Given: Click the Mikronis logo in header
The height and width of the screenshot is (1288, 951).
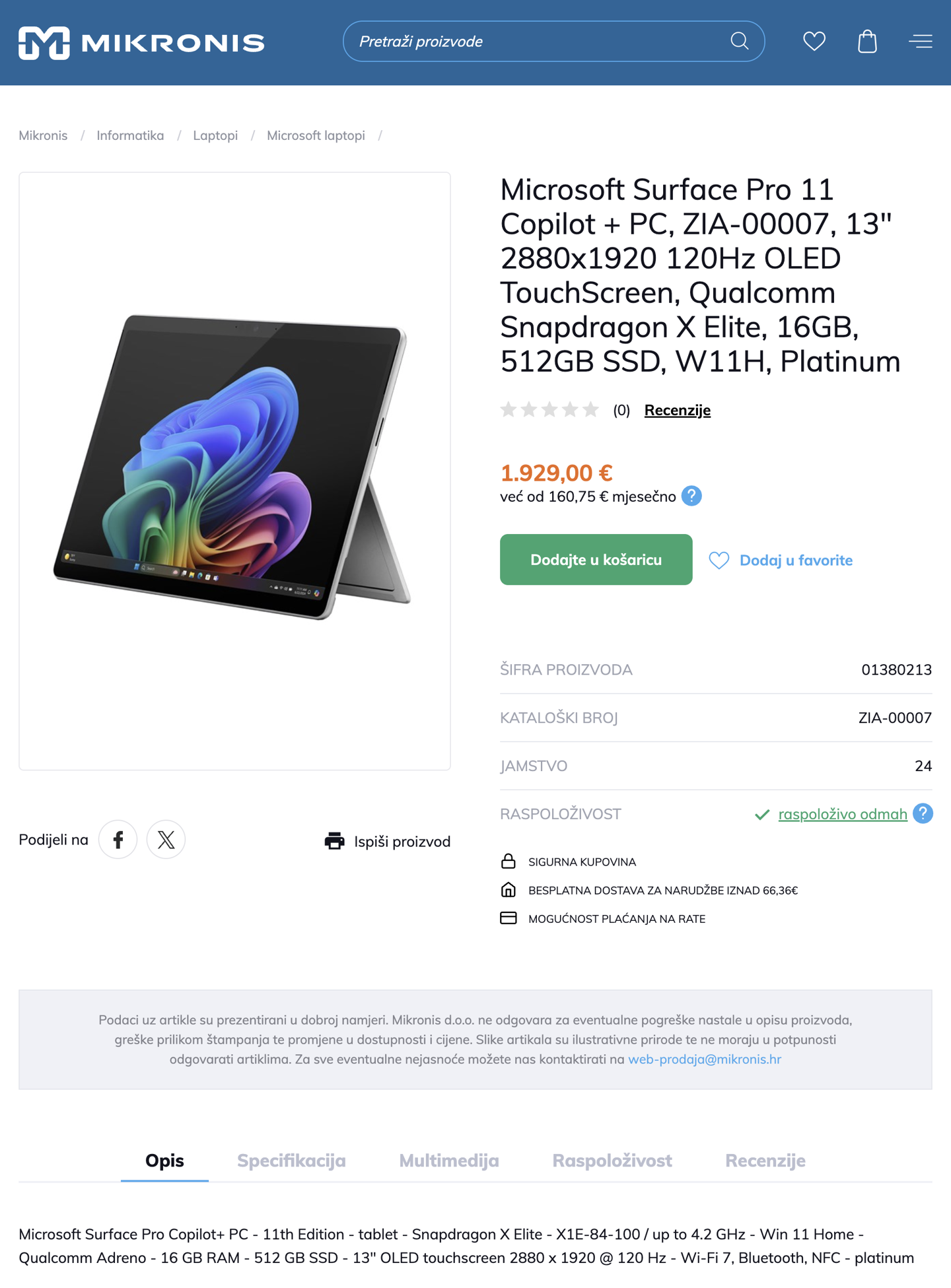Looking at the screenshot, I should point(141,43).
